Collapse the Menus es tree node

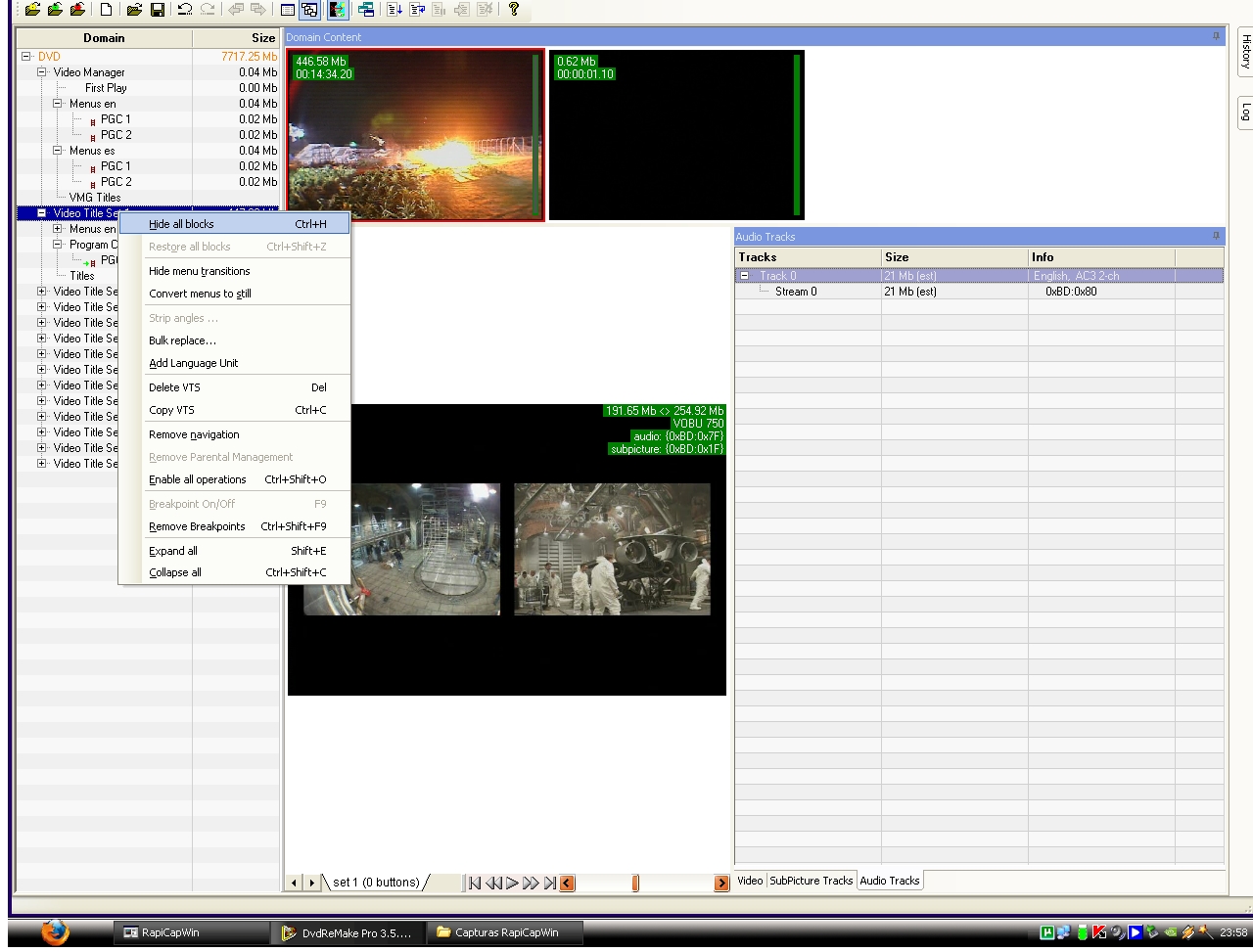click(x=57, y=151)
